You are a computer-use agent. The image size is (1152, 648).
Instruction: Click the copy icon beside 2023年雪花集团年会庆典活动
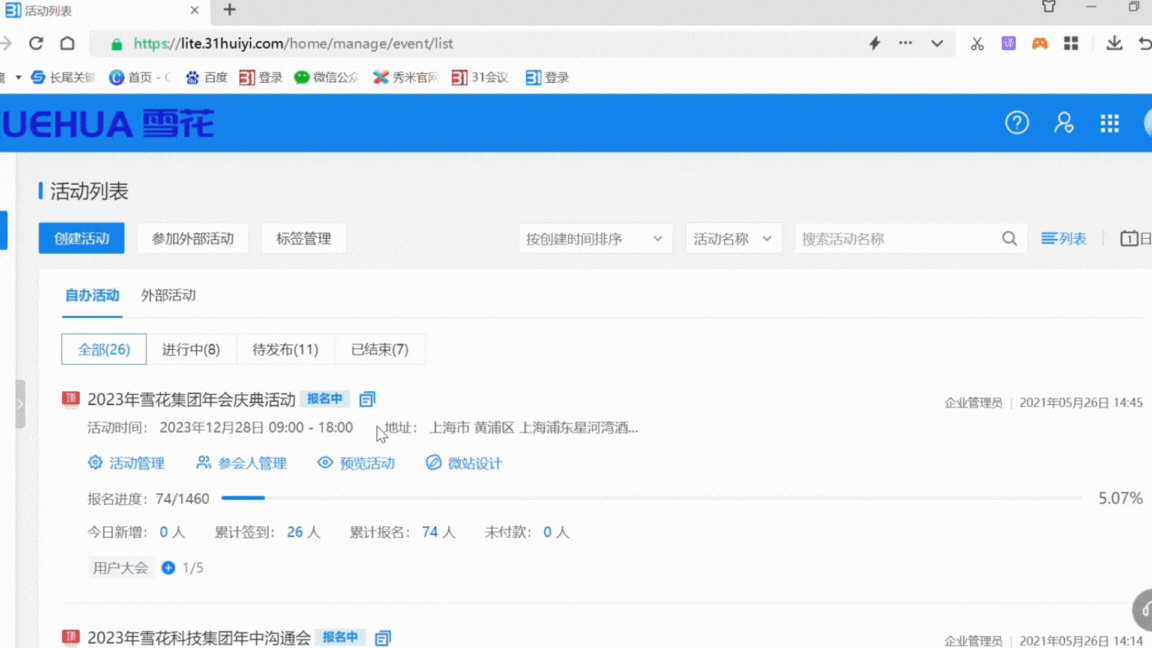tap(367, 399)
